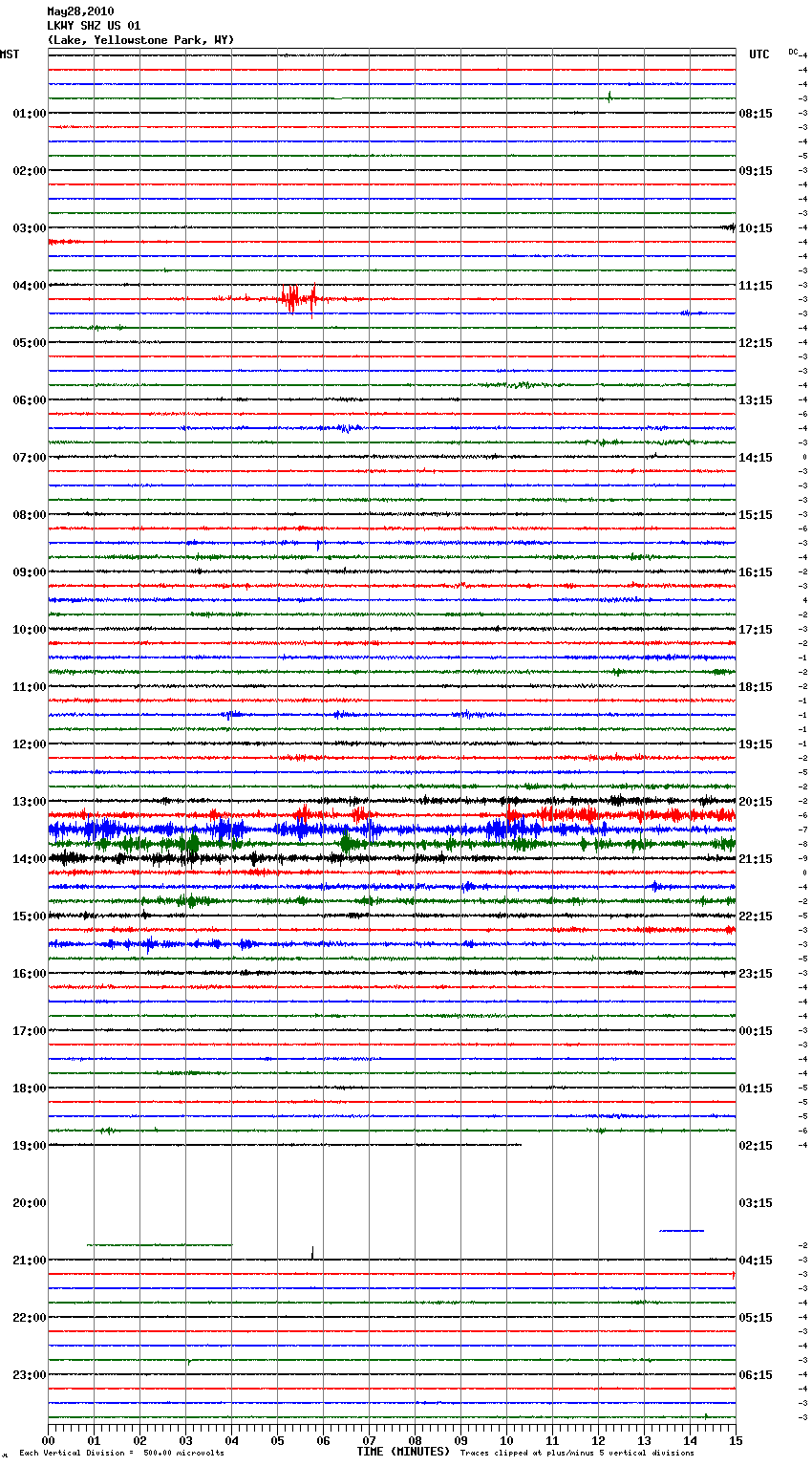Click the 07 minute axis tick label
This screenshot has height=1466, width=812.
(x=370, y=1441)
